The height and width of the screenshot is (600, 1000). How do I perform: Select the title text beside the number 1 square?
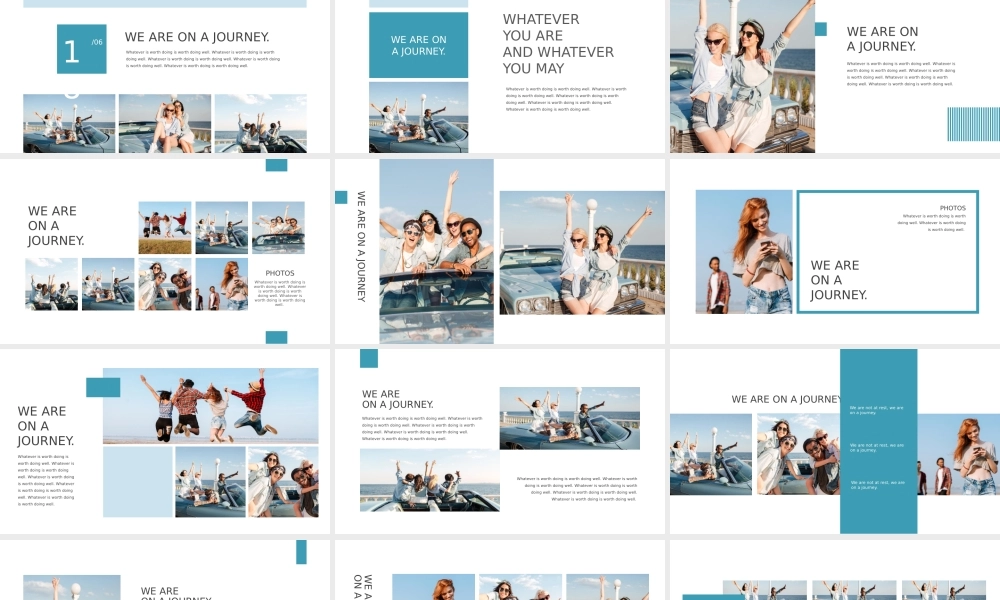point(197,38)
